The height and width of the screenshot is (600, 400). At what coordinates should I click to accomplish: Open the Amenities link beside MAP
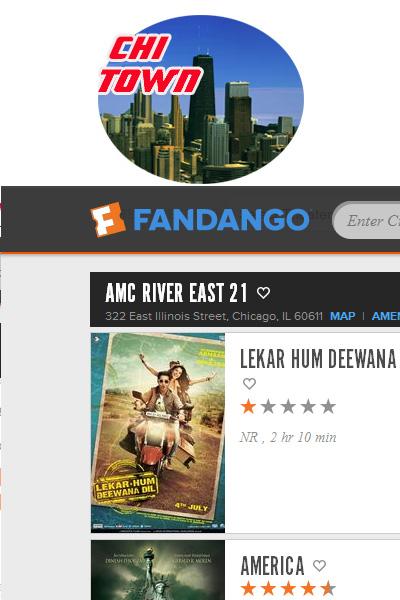click(x=386, y=316)
